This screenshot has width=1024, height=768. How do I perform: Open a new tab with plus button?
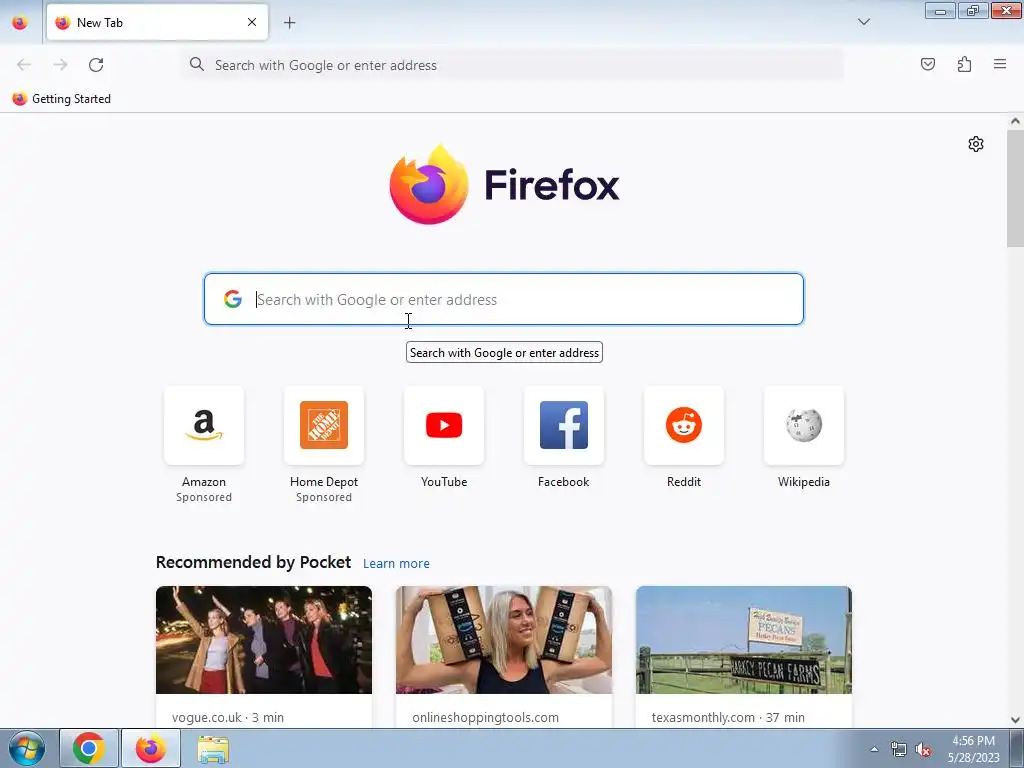pyautogui.click(x=289, y=23)
